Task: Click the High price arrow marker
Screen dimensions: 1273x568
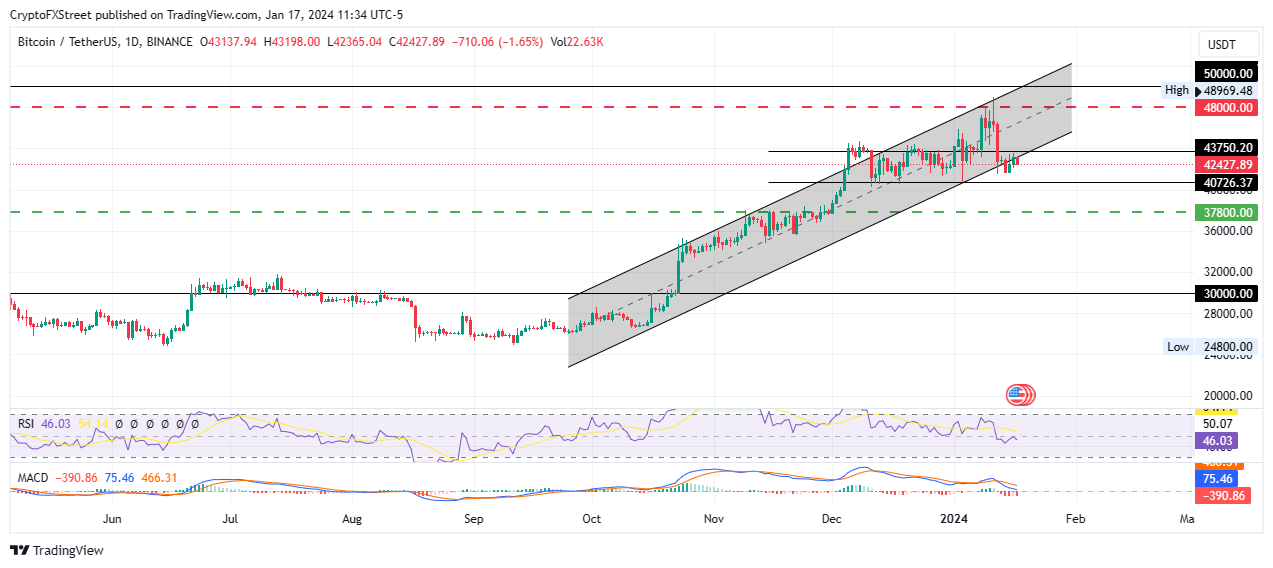Action: click(1177, 89)
